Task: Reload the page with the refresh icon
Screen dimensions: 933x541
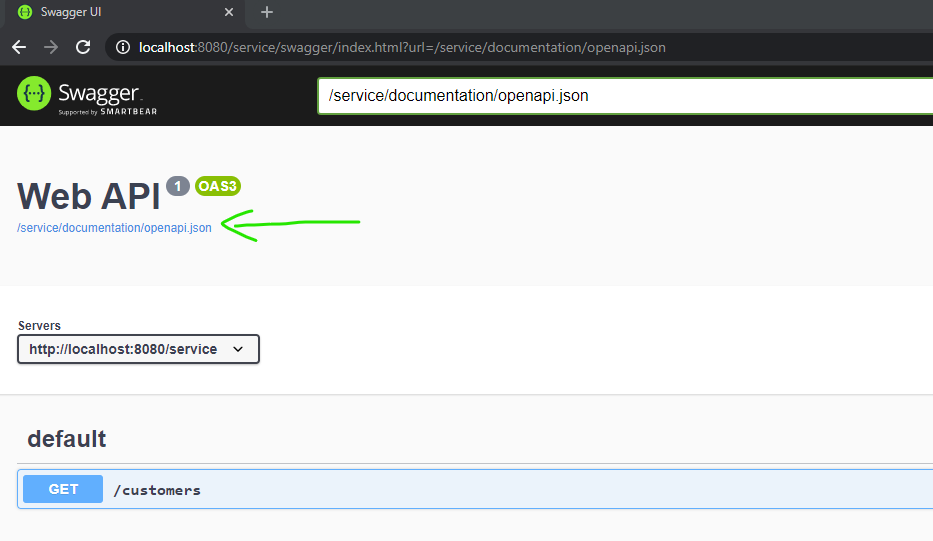Action: pyautogui.click(x=83, y=47)
